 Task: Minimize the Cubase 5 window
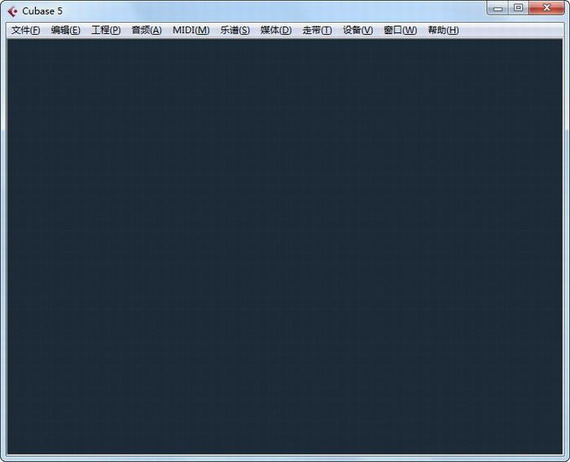coord(498,8)
